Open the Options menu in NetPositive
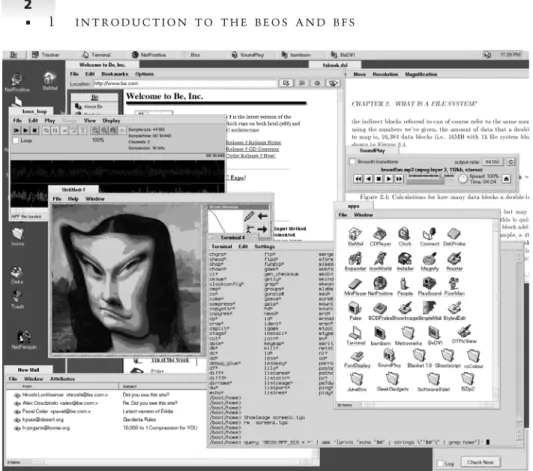 pos(144,74)
